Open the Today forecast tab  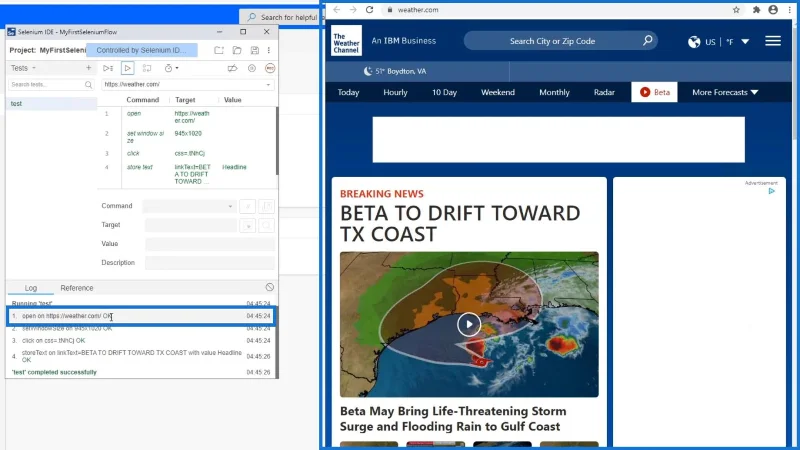(x=348, y=92)
